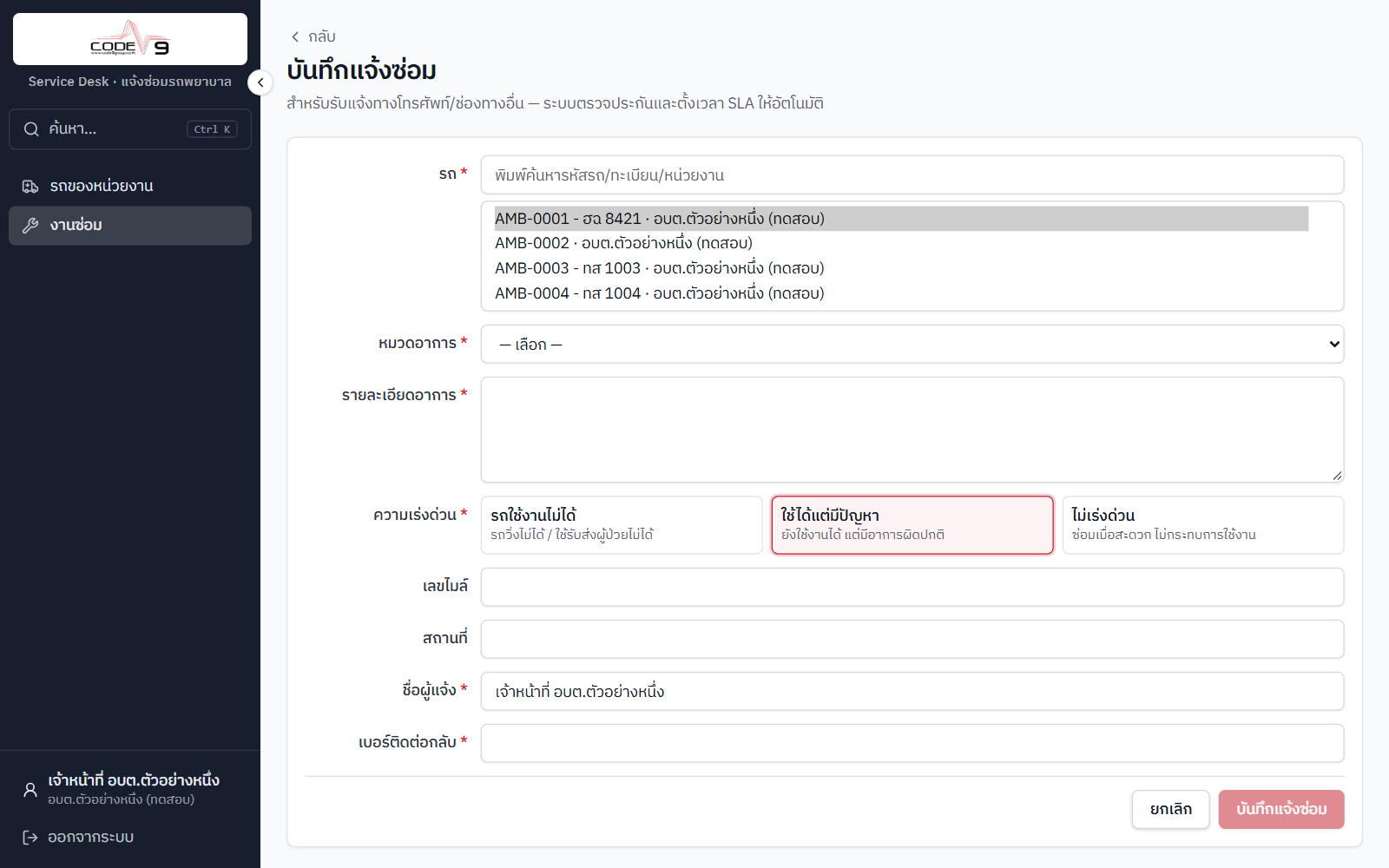Click the CODE 9 logo
This screenshot has height=868, width=1389.
(x=130, y=39)
